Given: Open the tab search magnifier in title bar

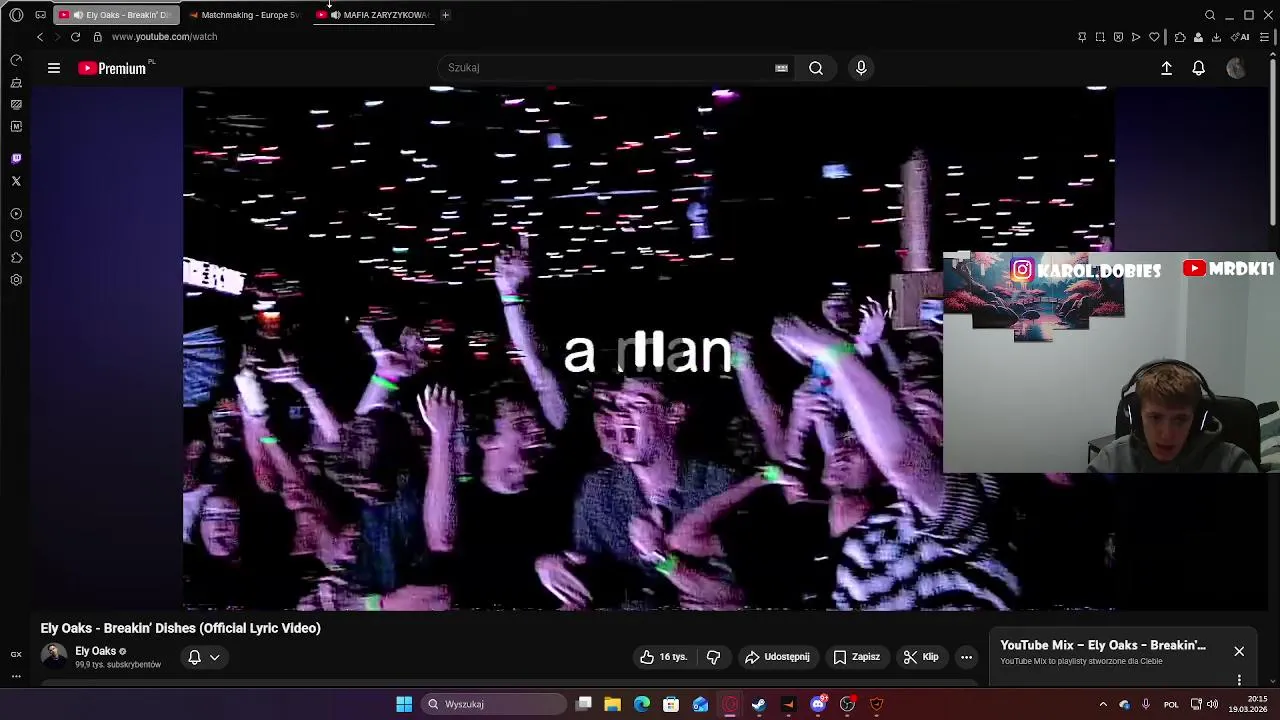Looking at the screenshot, I should click(1210, 15).
